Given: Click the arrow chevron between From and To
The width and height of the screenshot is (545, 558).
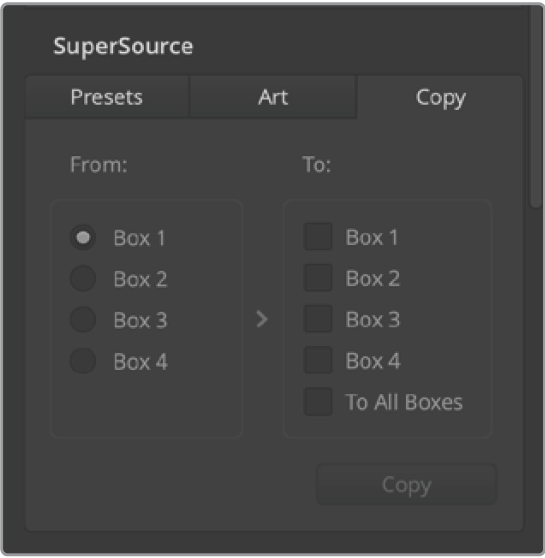Looking at the screenshot, I should click(x=262, y=319).
